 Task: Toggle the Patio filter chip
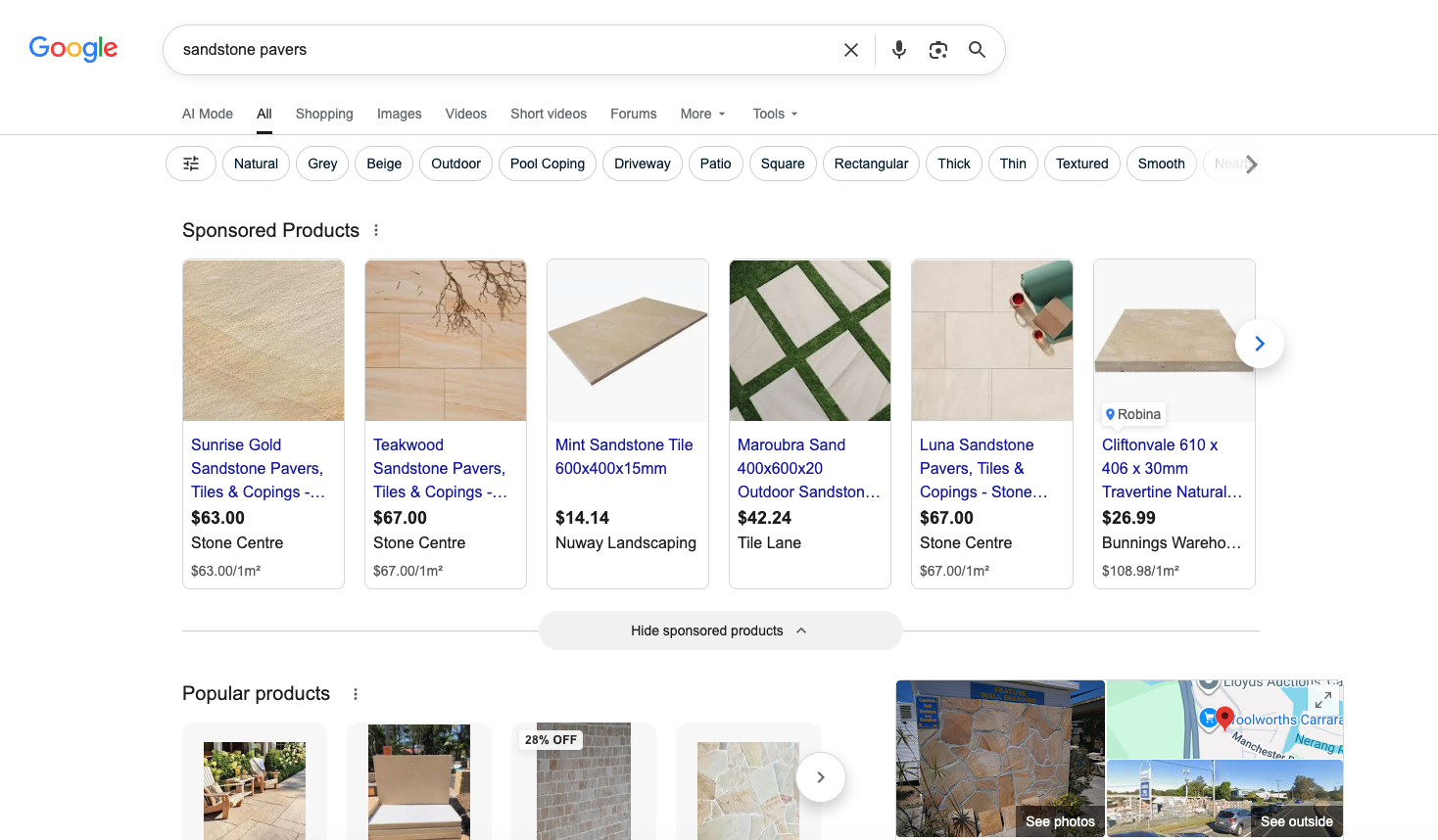[x=715, y=163]
